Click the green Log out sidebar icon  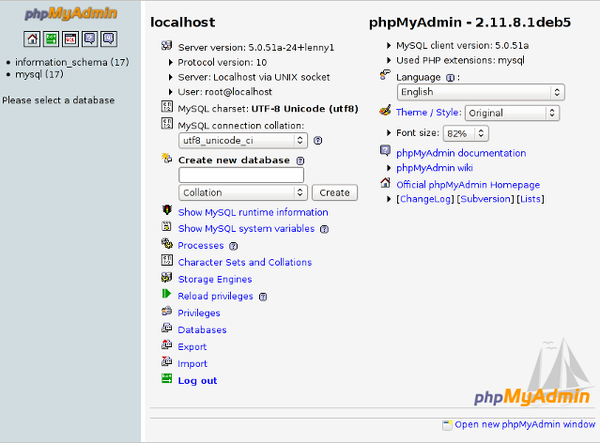point(51,39)
